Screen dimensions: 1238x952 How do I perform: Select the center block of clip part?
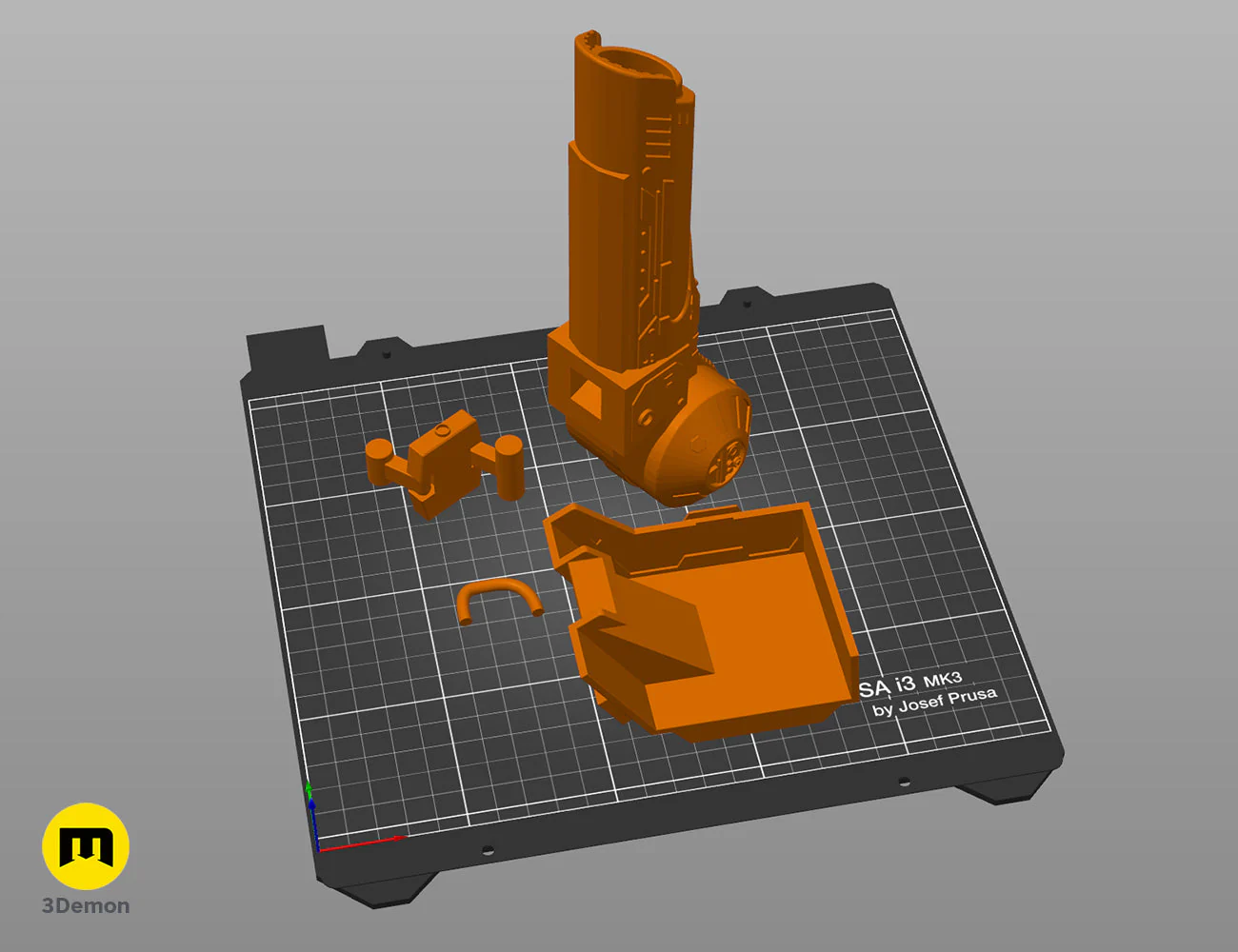pyautogui.click(x=443, y=455)
